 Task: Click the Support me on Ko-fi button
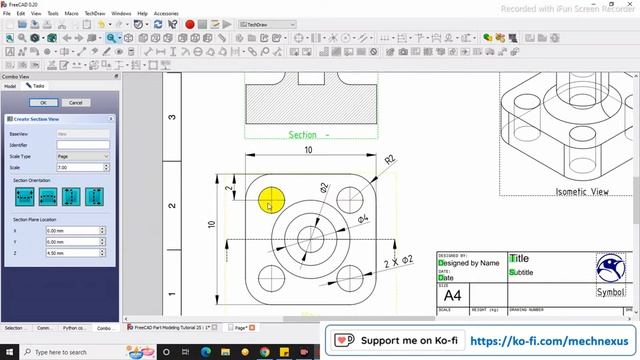point(395,340)
